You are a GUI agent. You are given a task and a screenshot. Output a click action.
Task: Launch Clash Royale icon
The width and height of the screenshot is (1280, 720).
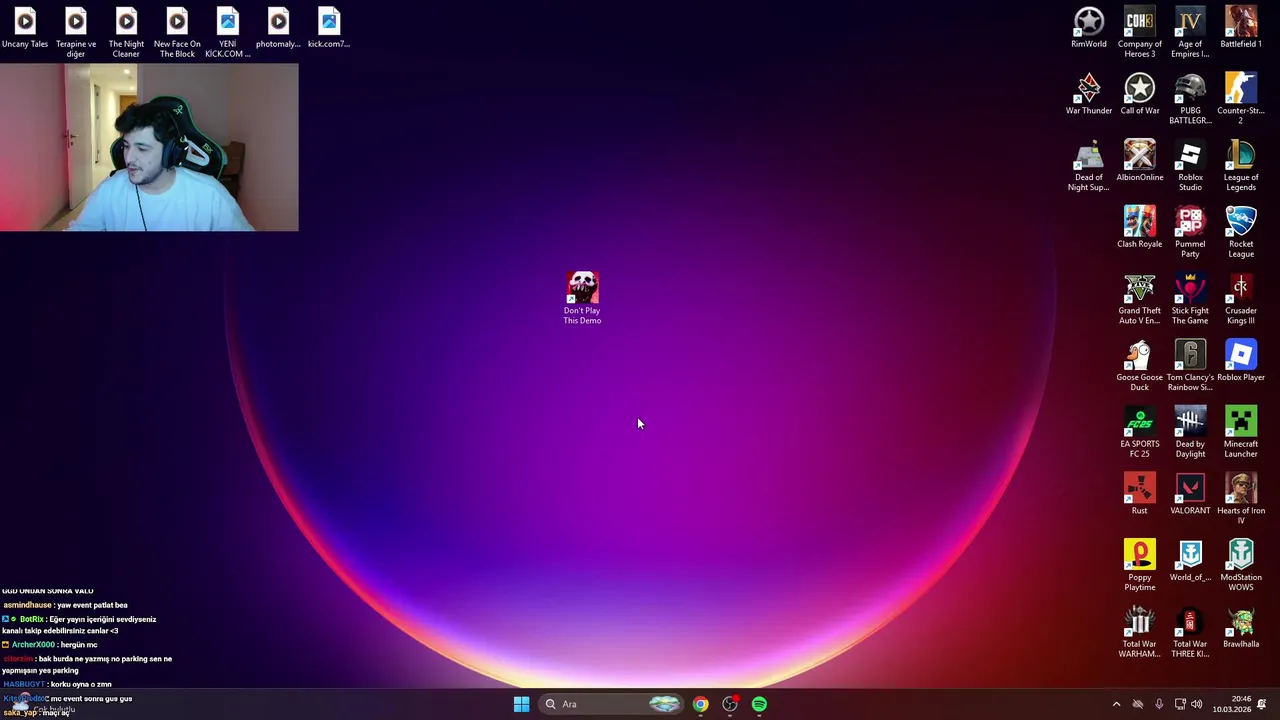coord(1140,227)
